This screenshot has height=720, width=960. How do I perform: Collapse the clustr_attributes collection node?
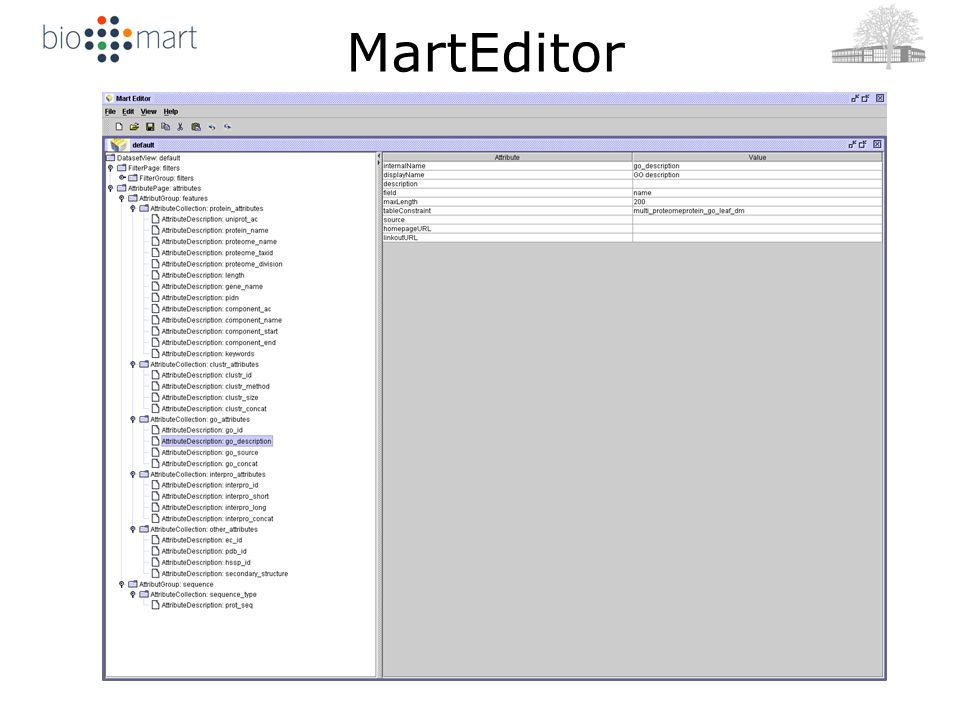[133, 364]
